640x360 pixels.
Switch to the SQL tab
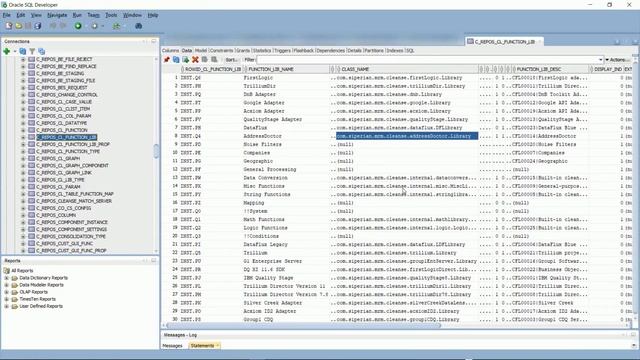click(410, 51)
